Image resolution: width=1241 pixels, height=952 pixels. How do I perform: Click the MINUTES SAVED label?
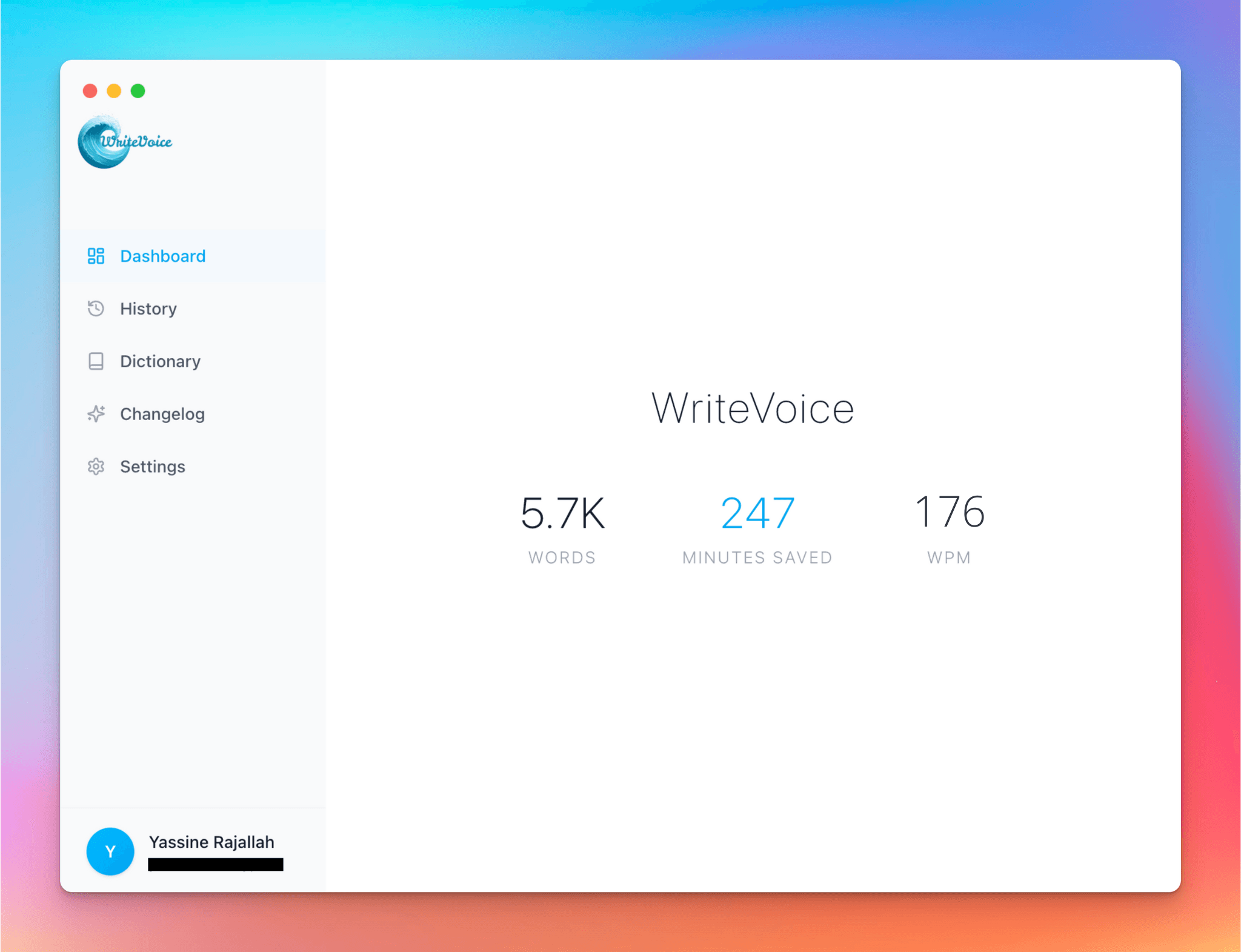point(757,558)
